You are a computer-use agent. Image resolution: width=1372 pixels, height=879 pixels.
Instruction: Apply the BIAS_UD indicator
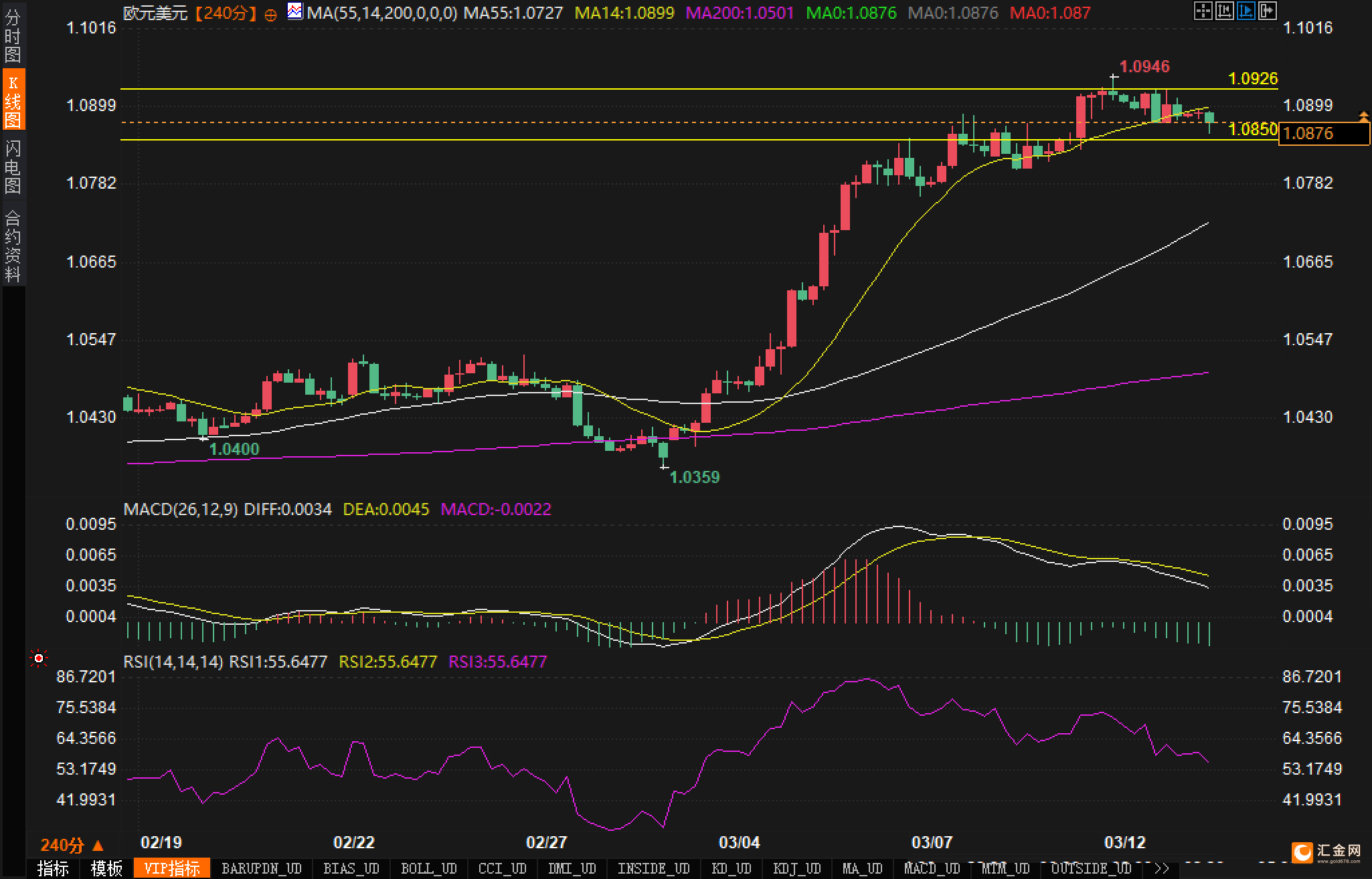[351, 868]
